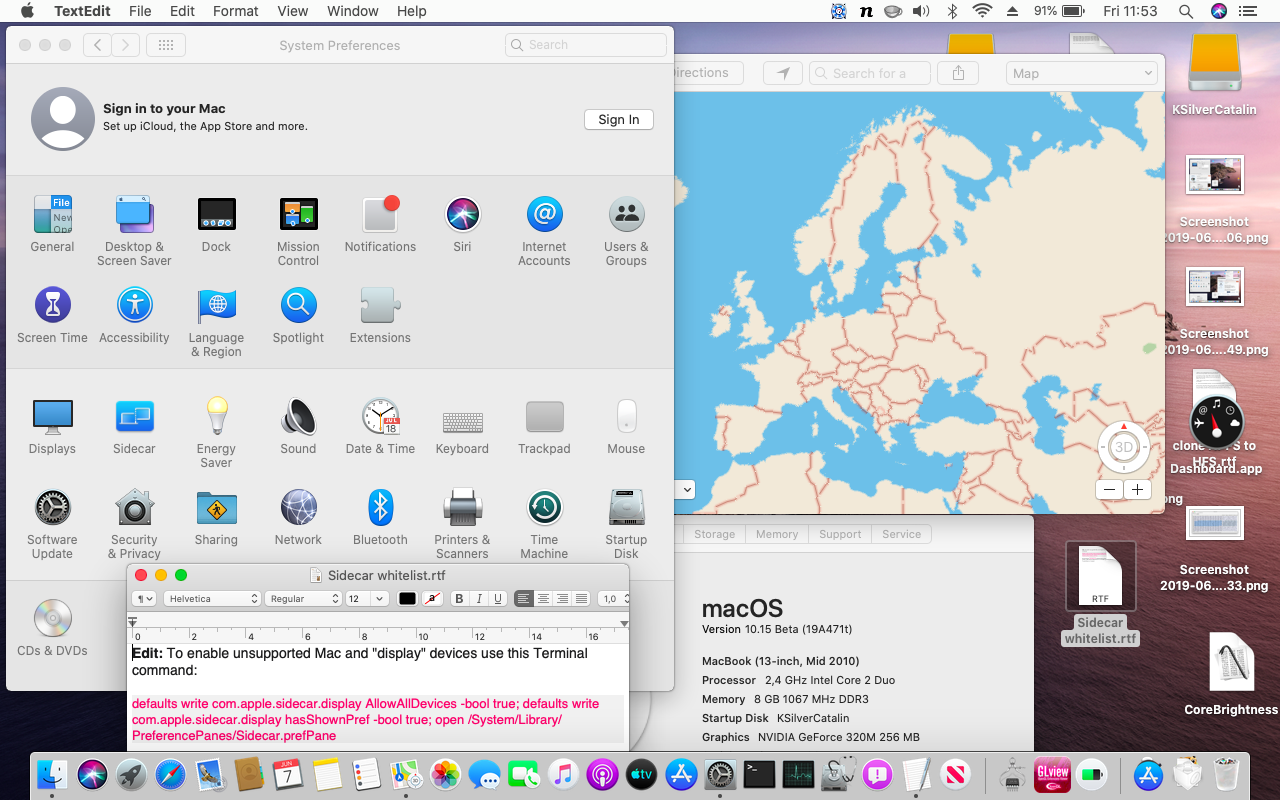Open Date & Time preferences
The width and height of the screenshot is (1280, 800).
380,426
